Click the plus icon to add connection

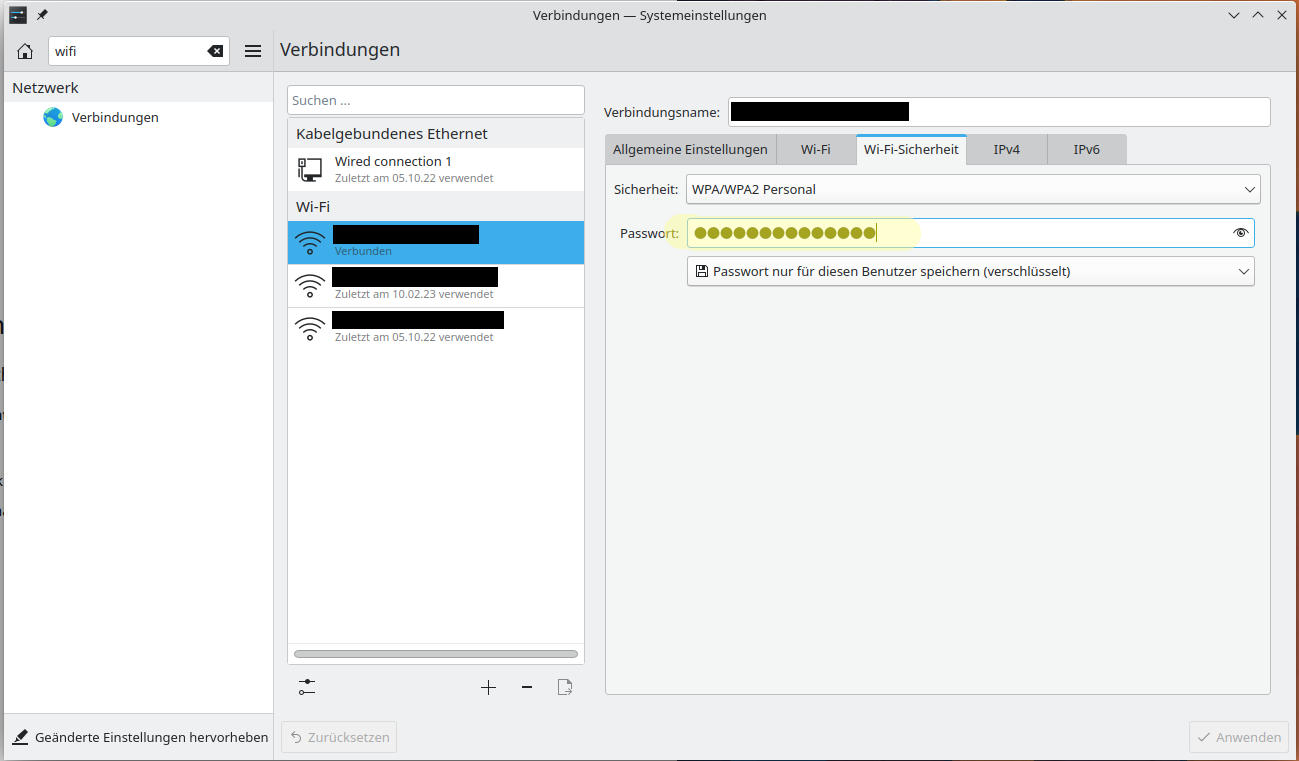[x=488, y=687]
